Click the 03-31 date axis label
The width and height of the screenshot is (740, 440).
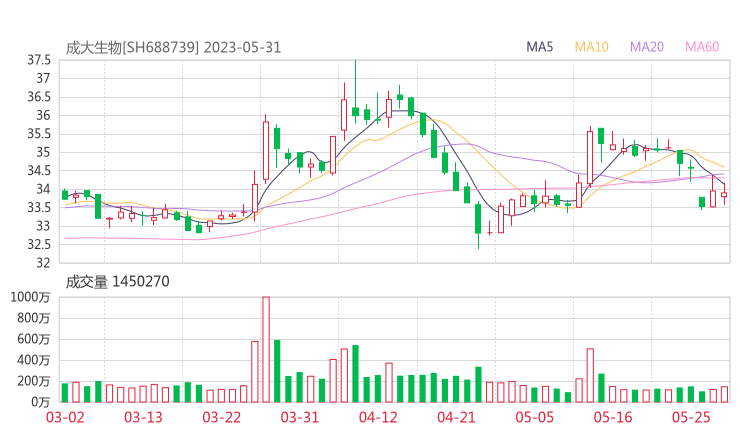(x=300, y=417)
